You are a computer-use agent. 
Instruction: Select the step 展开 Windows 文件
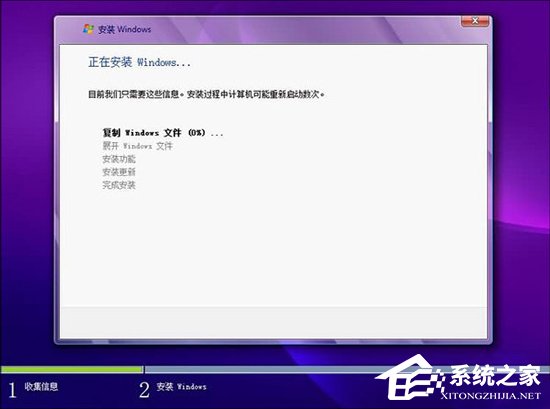tap(138, 146)
